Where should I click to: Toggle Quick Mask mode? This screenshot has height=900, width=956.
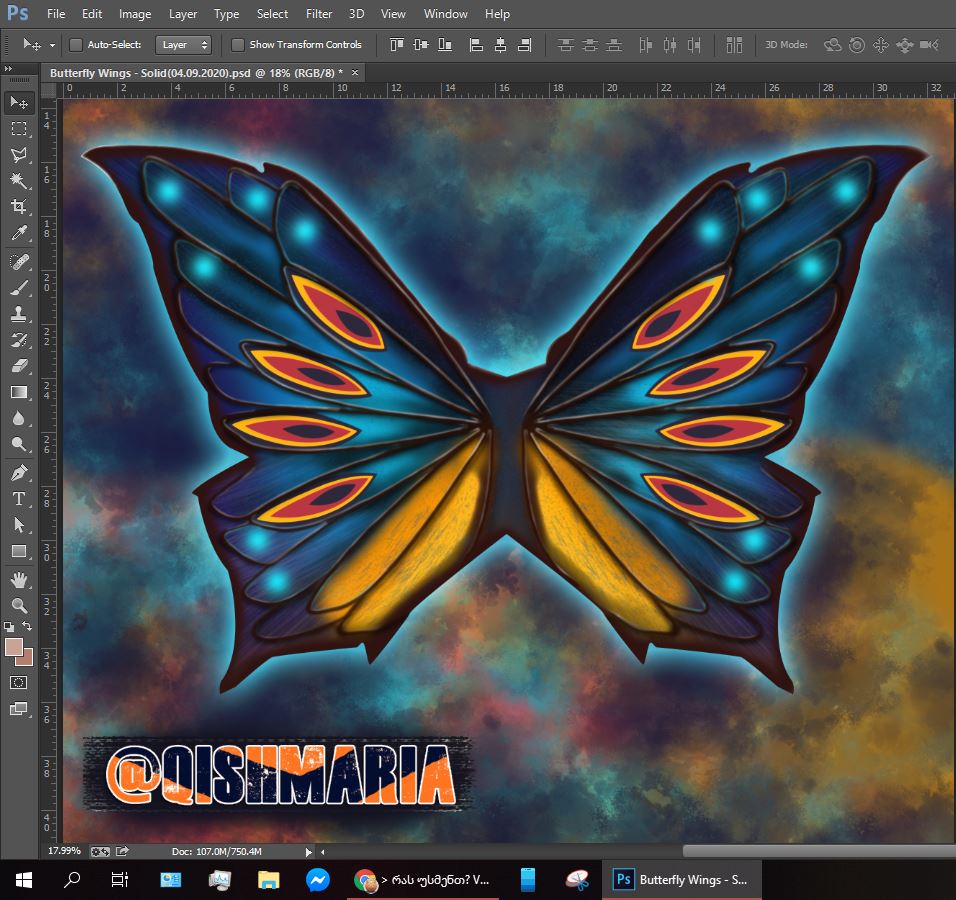point(19,682)
